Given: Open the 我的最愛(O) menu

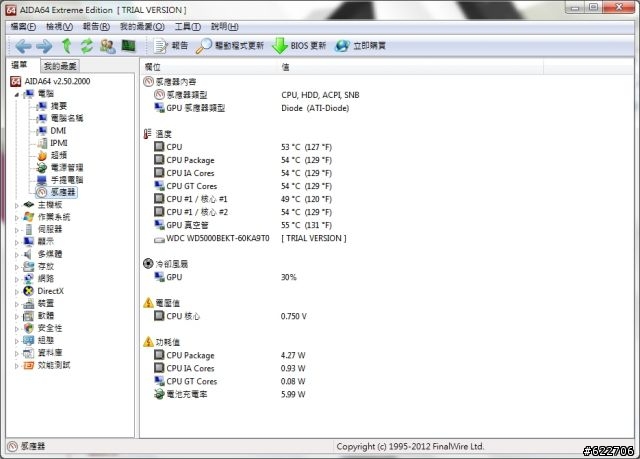Looking at the screenshot, I should click(142, 27).
